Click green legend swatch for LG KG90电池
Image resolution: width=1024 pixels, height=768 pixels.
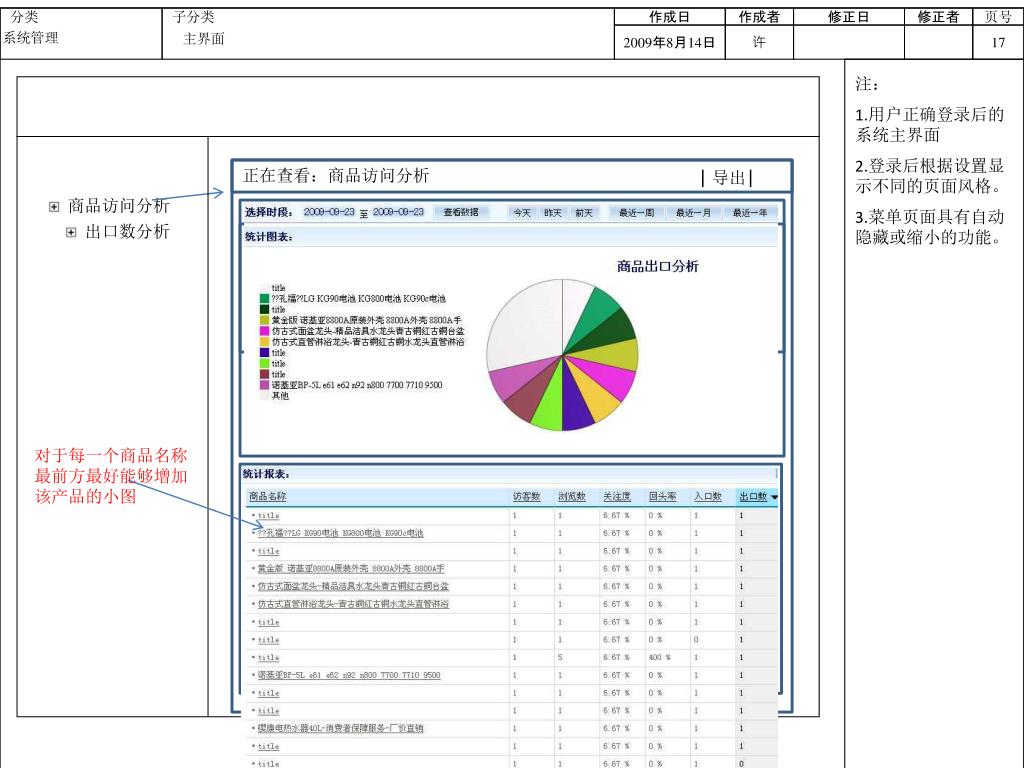pyautogui.click(x=264, y=298)
